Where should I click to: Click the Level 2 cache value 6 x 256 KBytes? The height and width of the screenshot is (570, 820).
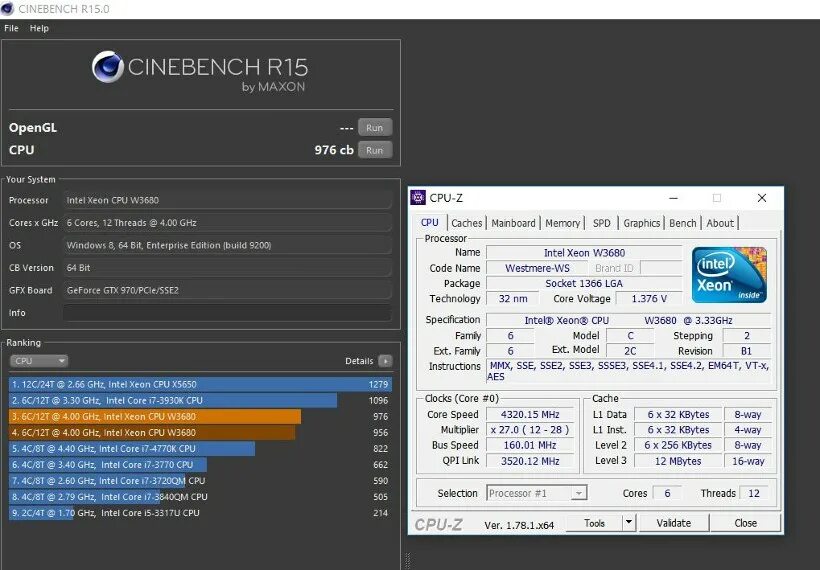click(x=678, y=446)
